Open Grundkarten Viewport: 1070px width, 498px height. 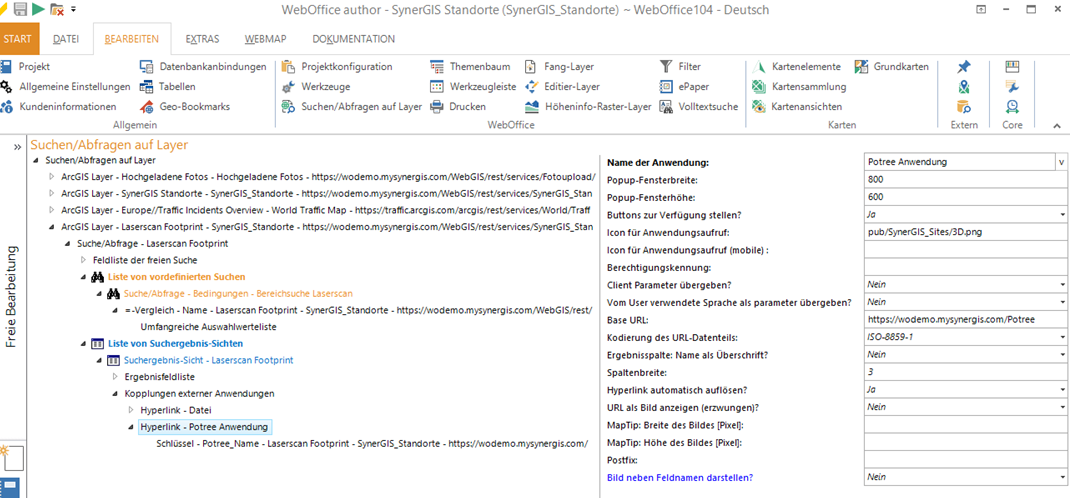(x=891, y=67)
